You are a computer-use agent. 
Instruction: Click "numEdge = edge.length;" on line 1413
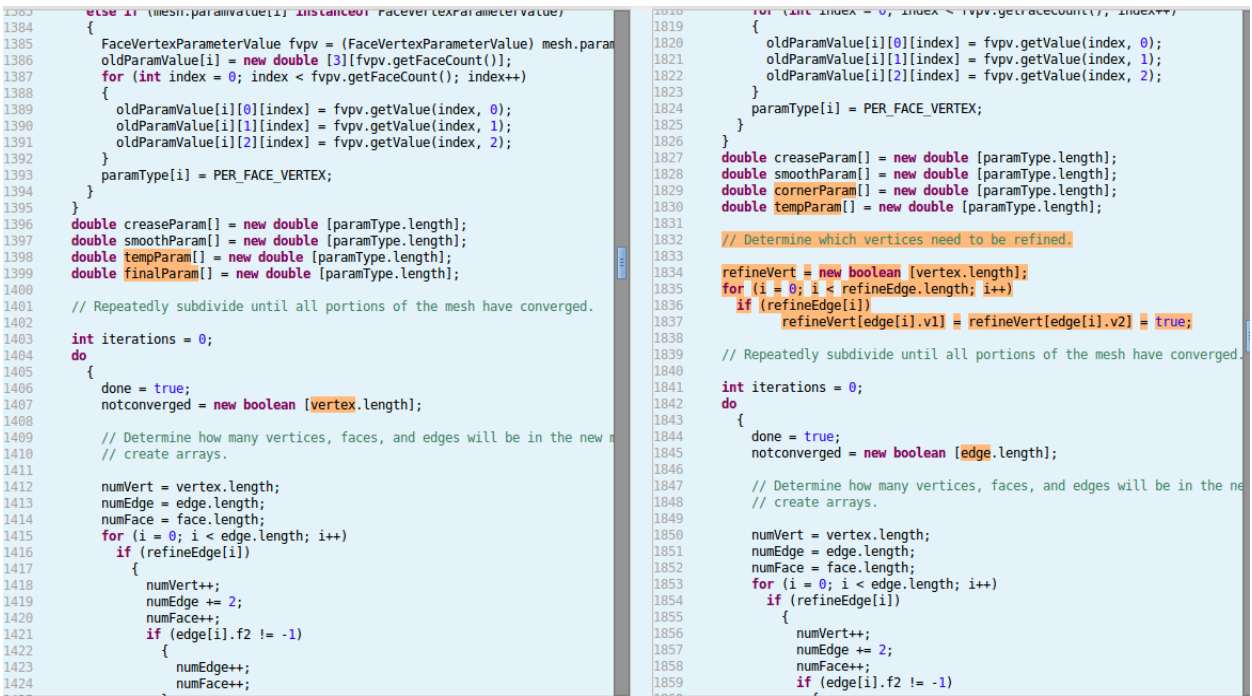click(x=183, y=503)
